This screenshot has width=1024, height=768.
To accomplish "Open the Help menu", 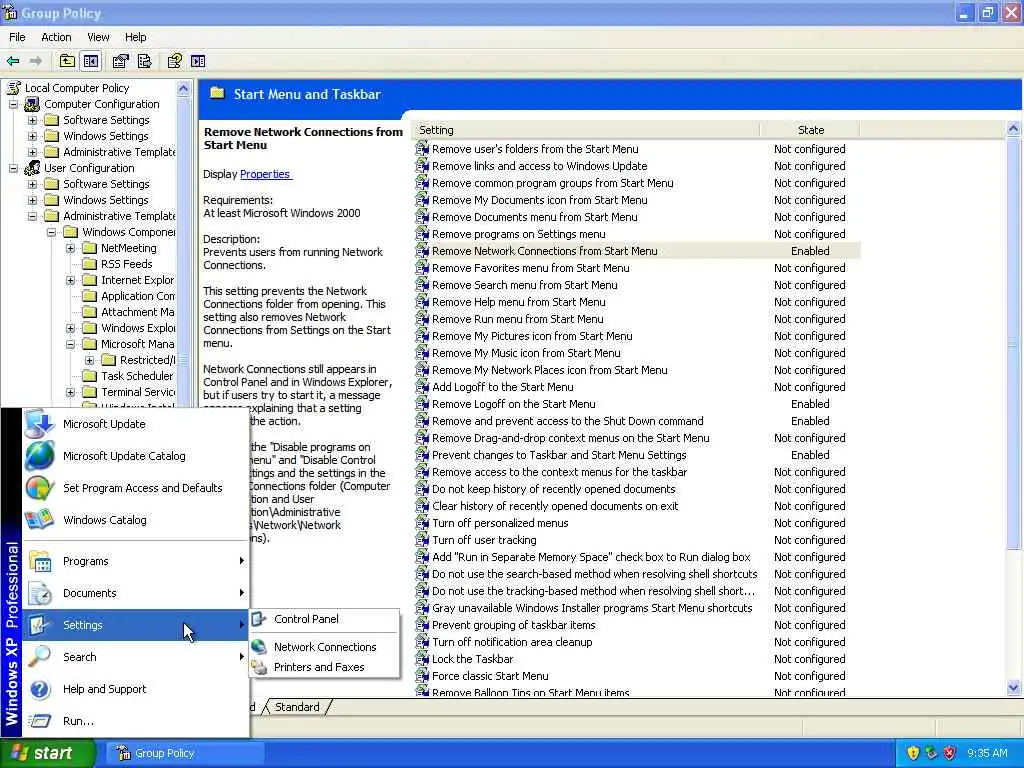I will point(135,37).
